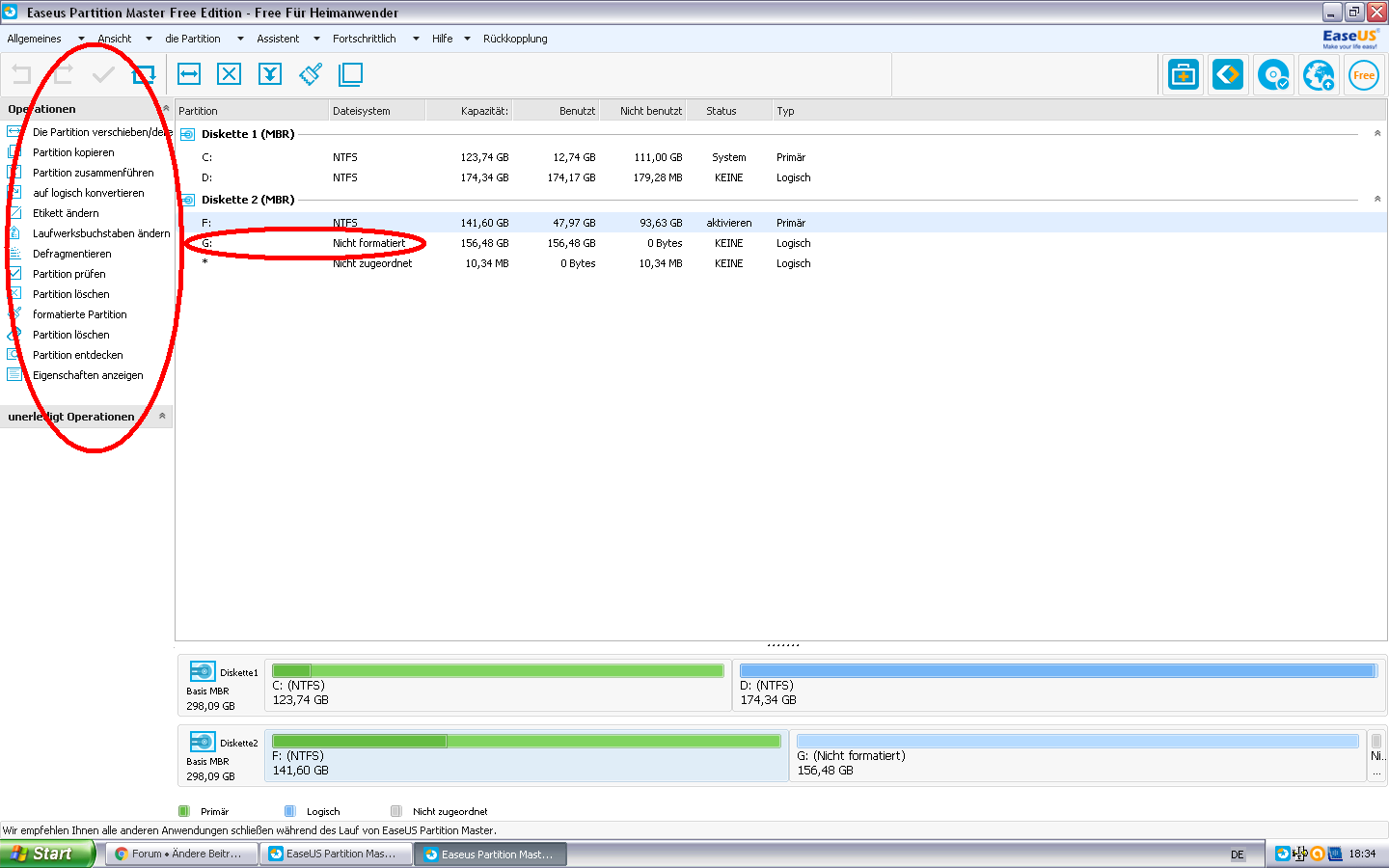Sort by the Dateisystem column header
This screenshot has width=1389, height=868.
376,111
